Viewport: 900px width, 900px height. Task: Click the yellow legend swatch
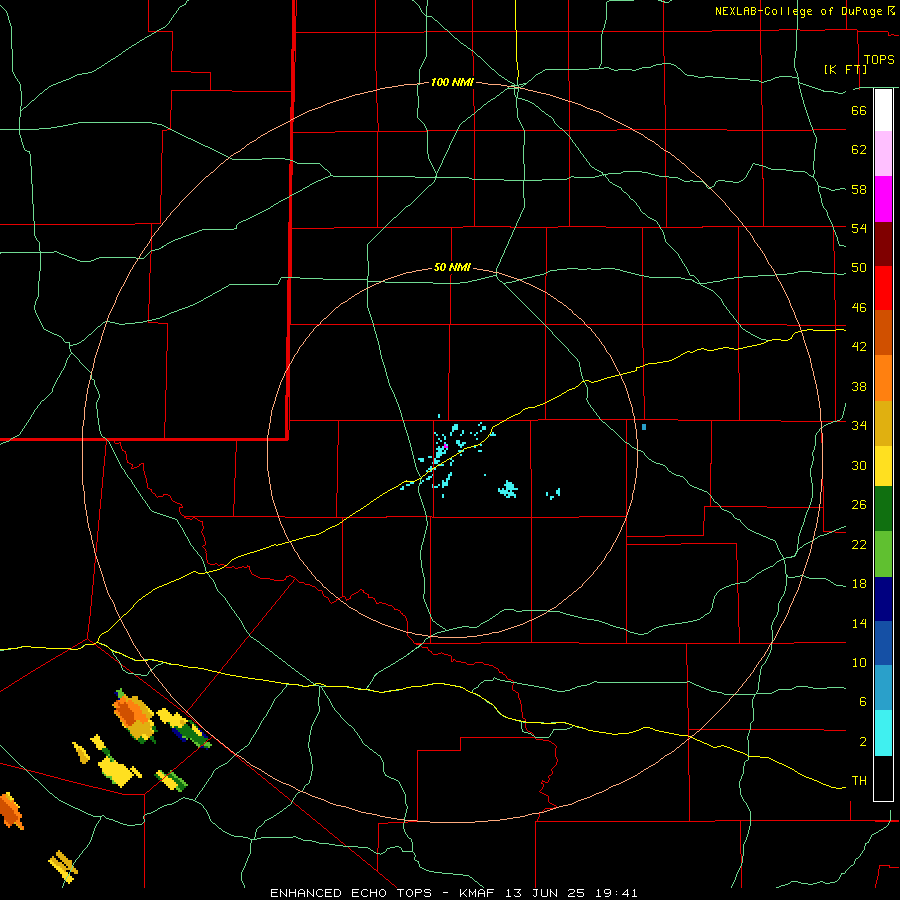(x=883, y=466)
